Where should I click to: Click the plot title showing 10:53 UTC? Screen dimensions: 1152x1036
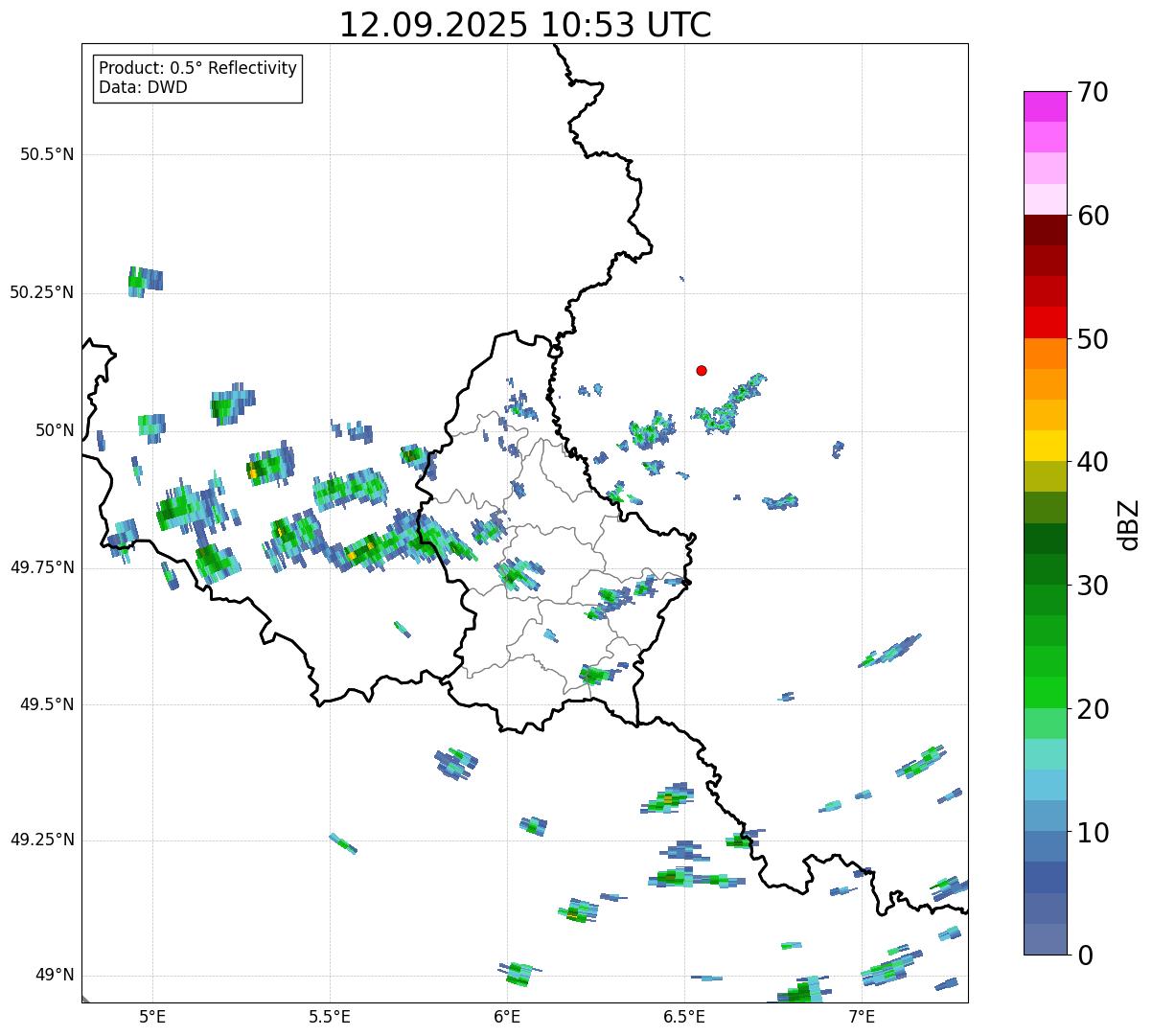point(525,25)
